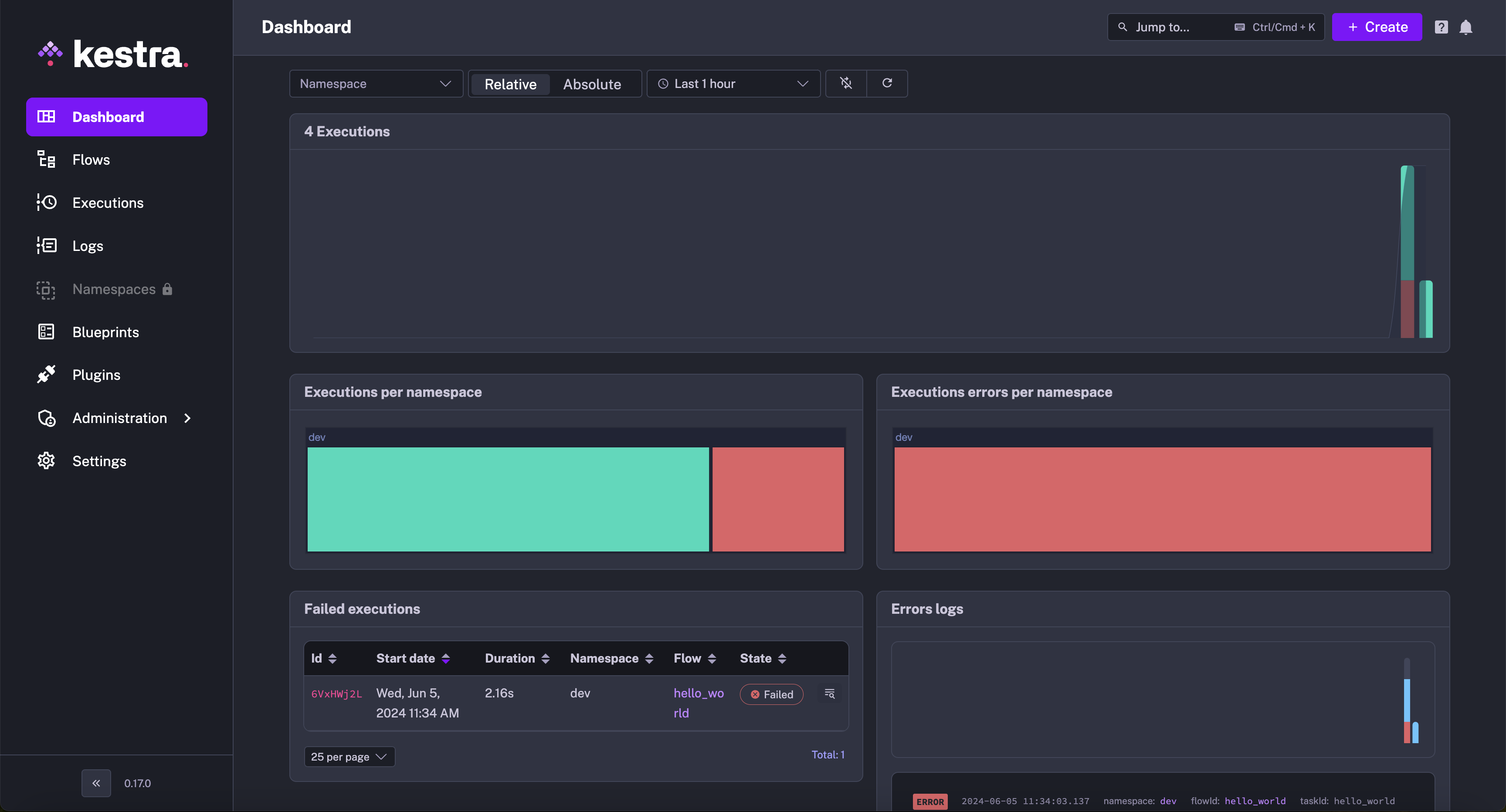Open notifications bell
The image size is (1506, 812).
pos(1465,27)
